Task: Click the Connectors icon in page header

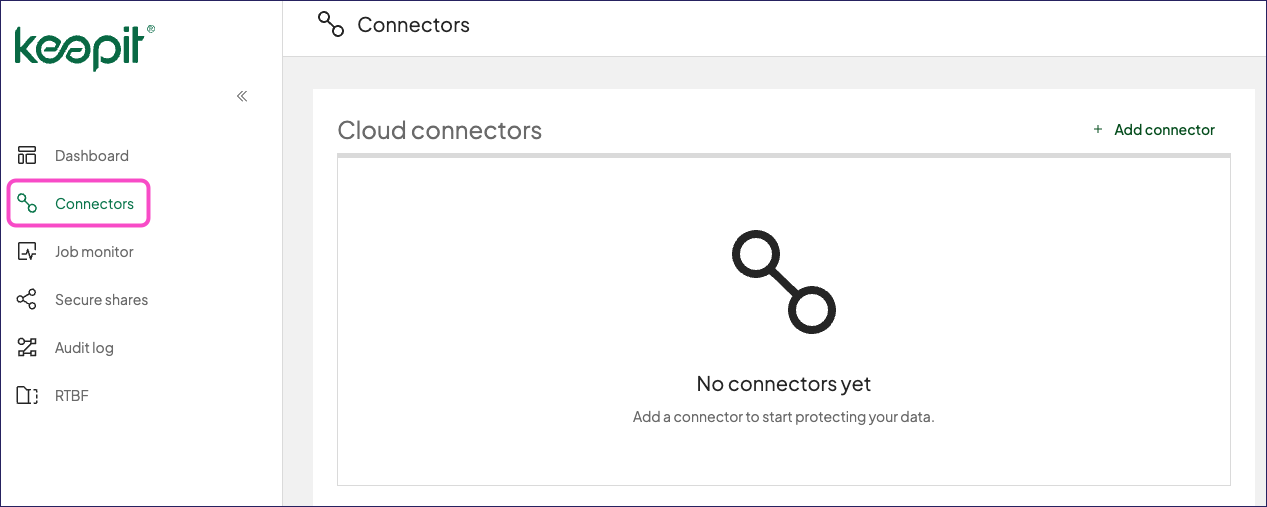Action: coord(330,24)
